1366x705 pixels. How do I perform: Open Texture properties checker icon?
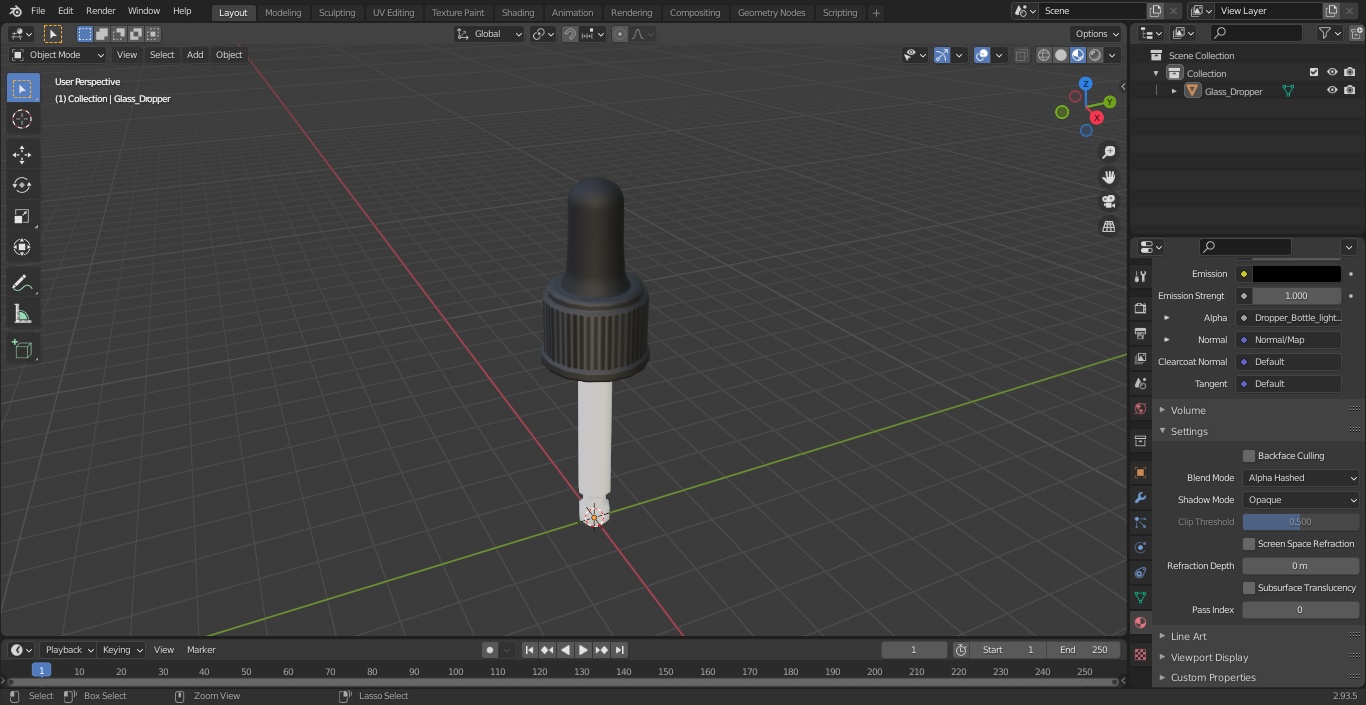click(1140, 654)
